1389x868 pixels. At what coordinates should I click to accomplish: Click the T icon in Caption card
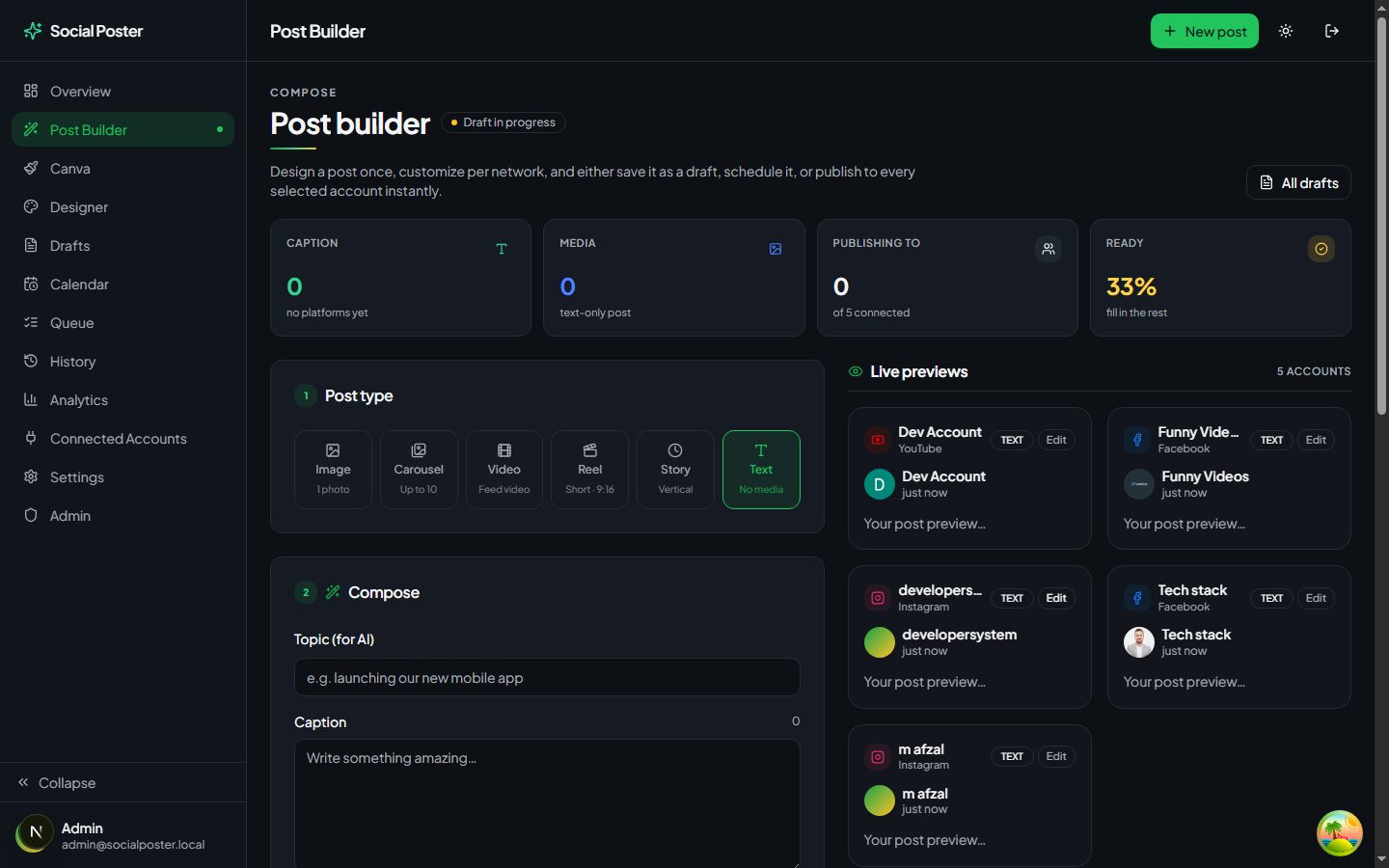[502, 249]
